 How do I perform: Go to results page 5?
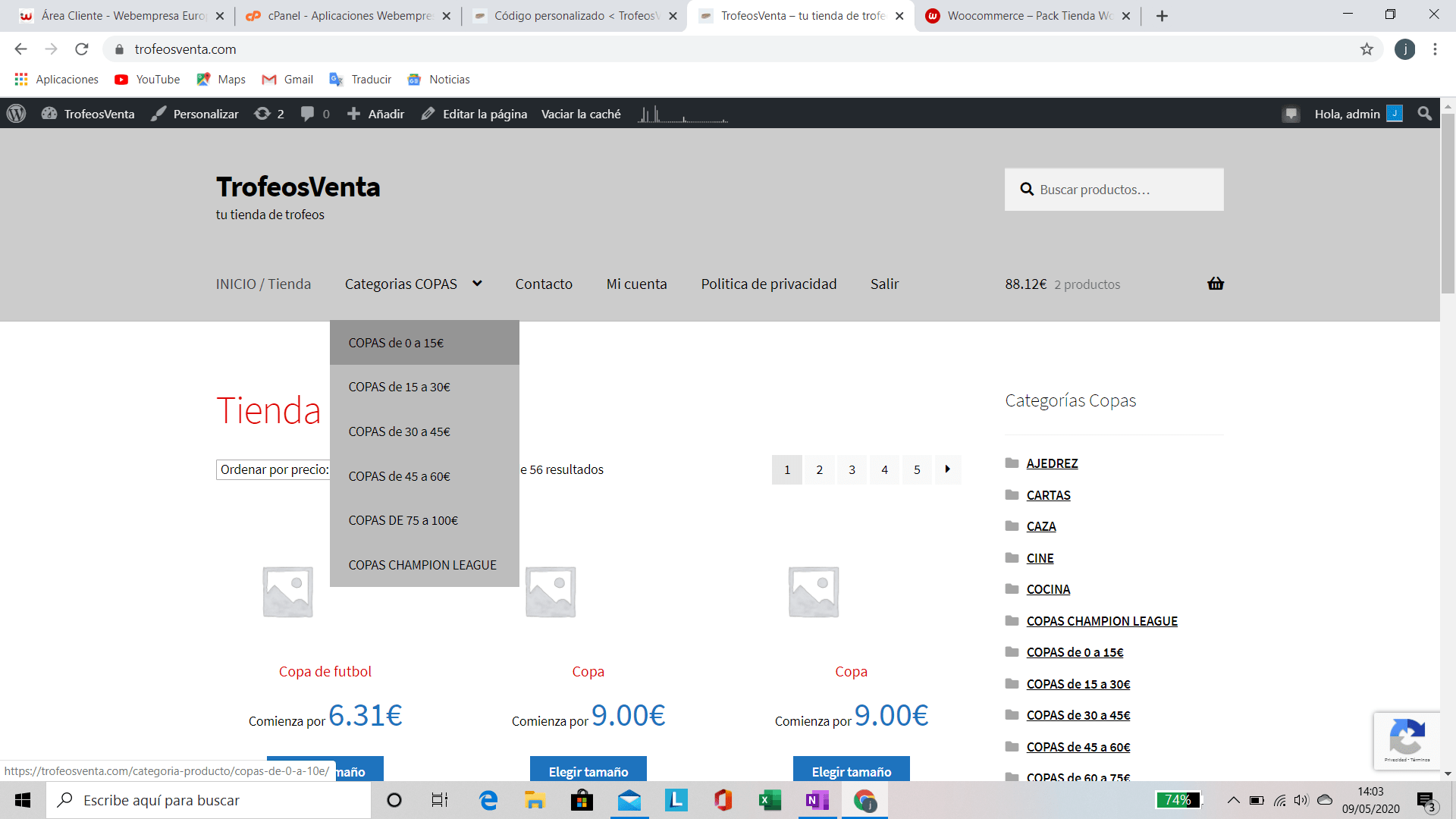pos(917,469)
